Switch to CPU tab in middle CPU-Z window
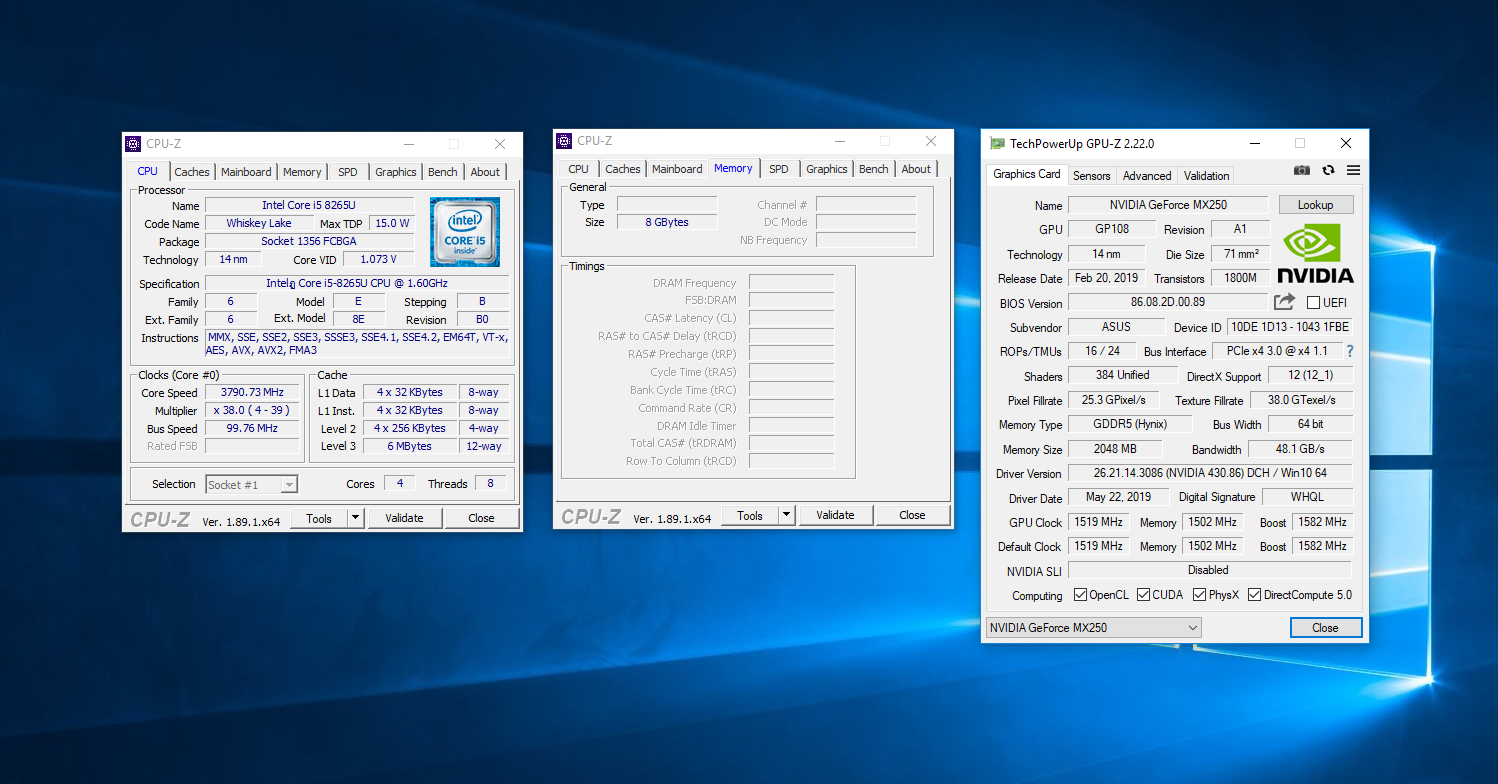 (579, 169)
